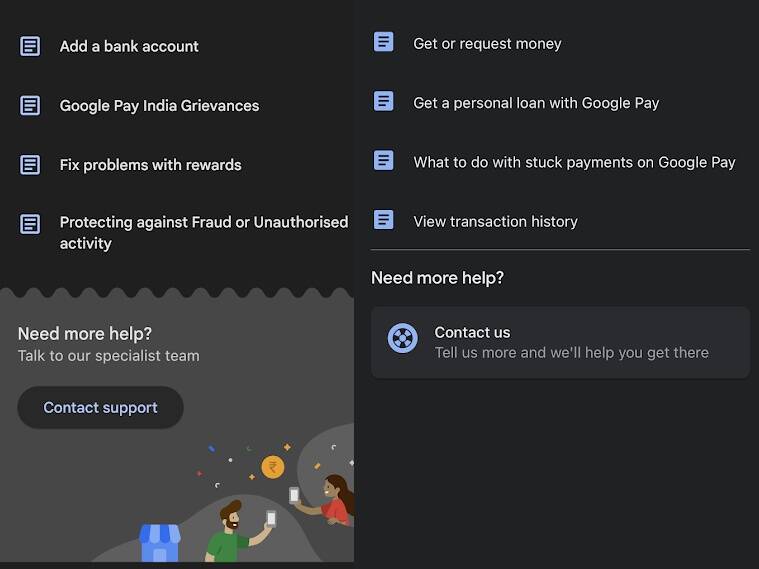Open Fix problems with rewards help article
The image size is (759, 569).
pyautogui.click(x=150, y=165)
